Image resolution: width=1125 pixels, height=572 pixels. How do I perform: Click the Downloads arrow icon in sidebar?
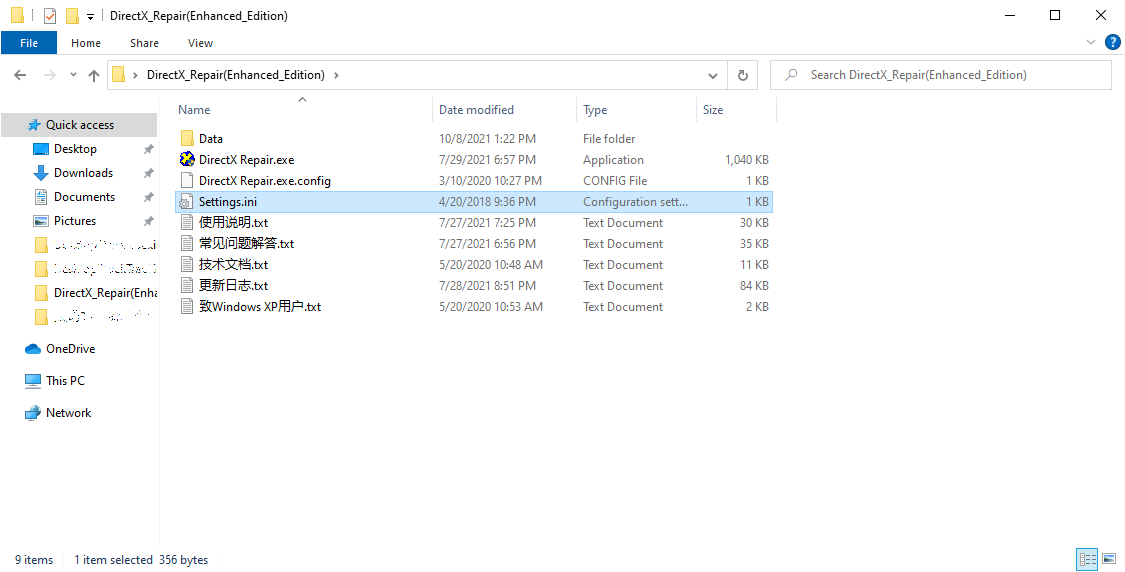coord(41,173)
